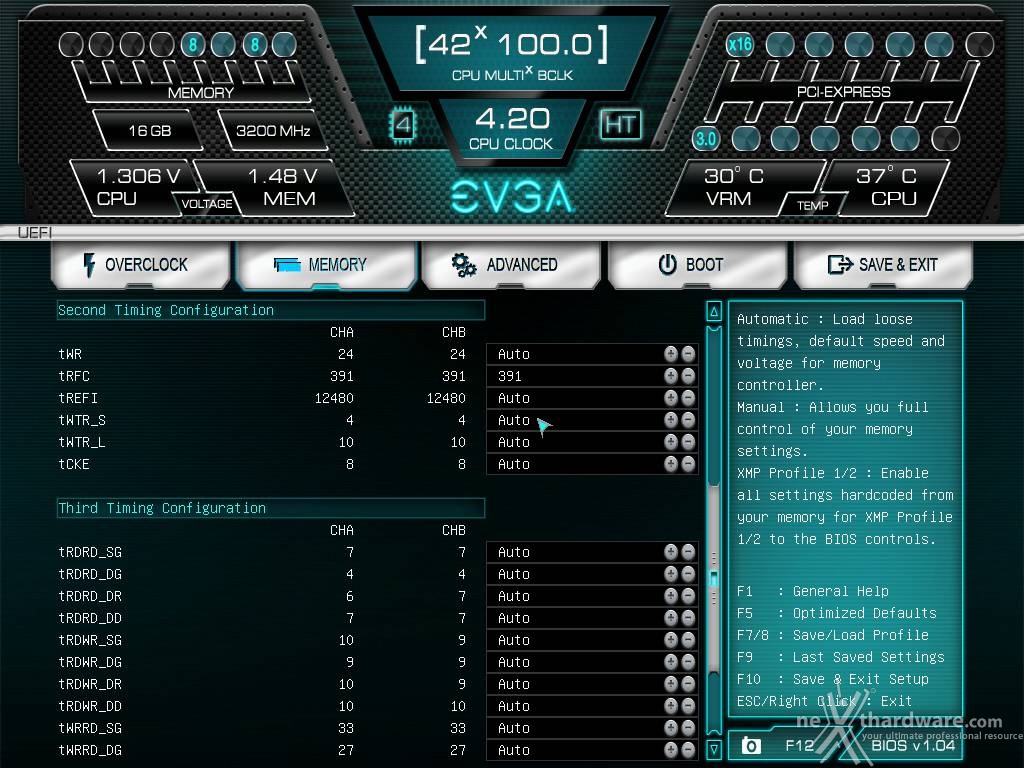Click plus on the tRDRD_DR row

[x=671, y=596]
